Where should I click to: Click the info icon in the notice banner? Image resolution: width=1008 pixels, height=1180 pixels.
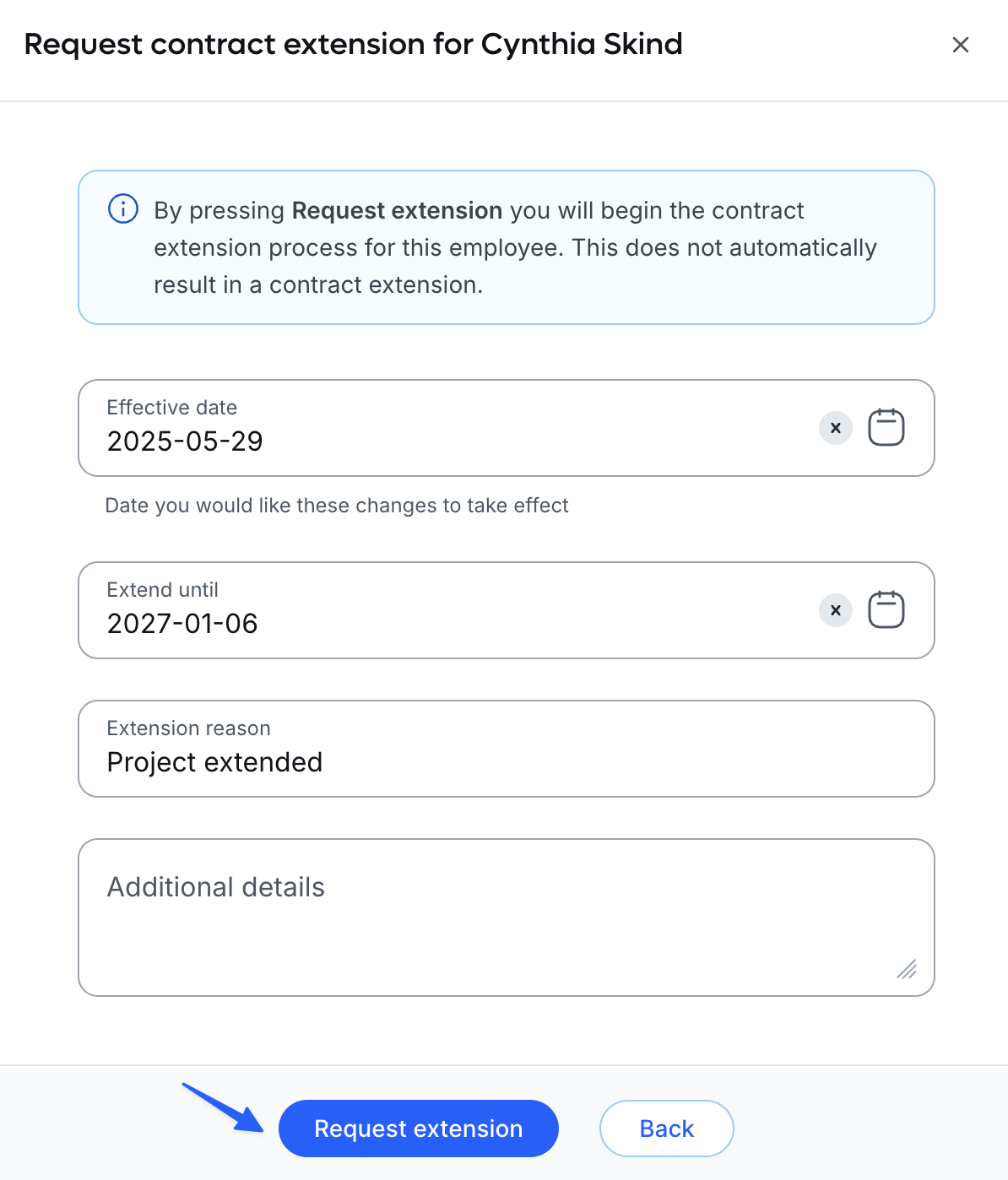pos(123,208)
